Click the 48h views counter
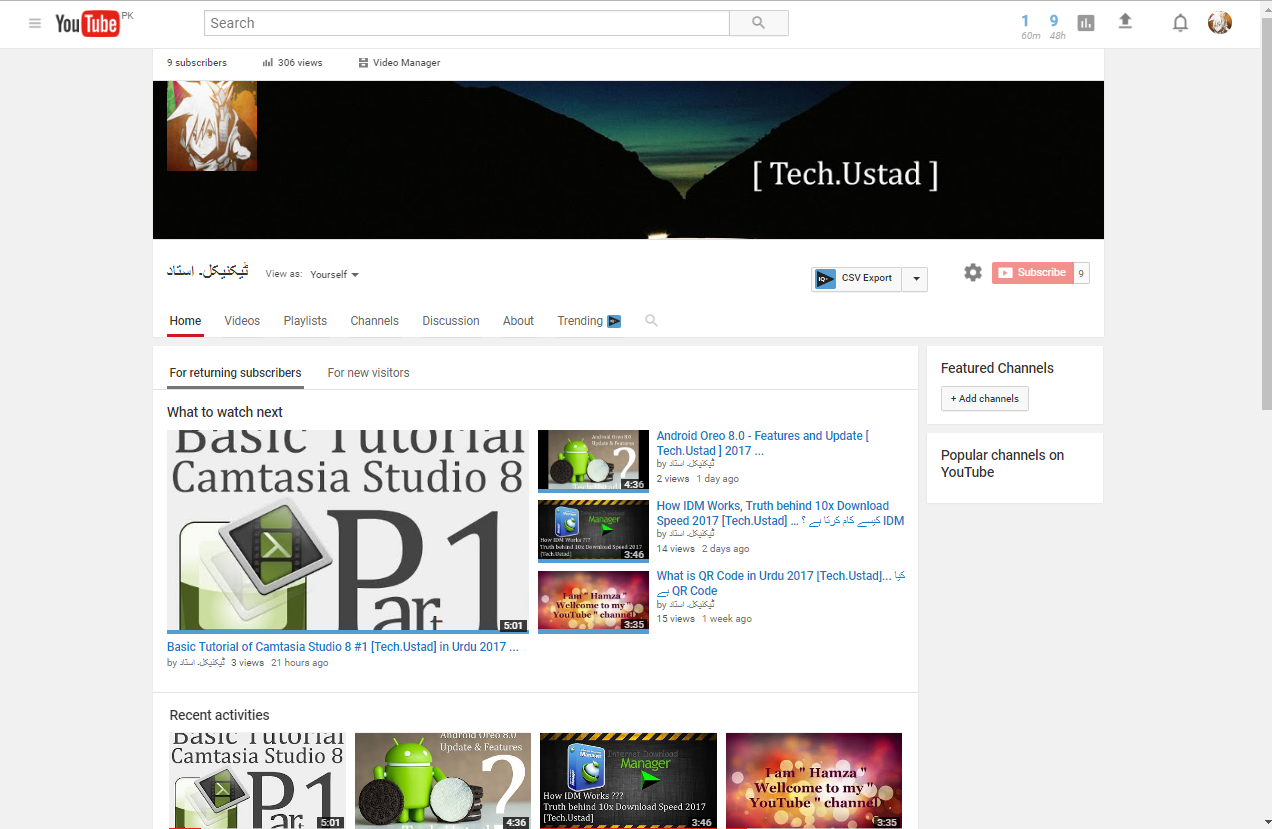1272x829 pixels. [x=1057, y=27]
